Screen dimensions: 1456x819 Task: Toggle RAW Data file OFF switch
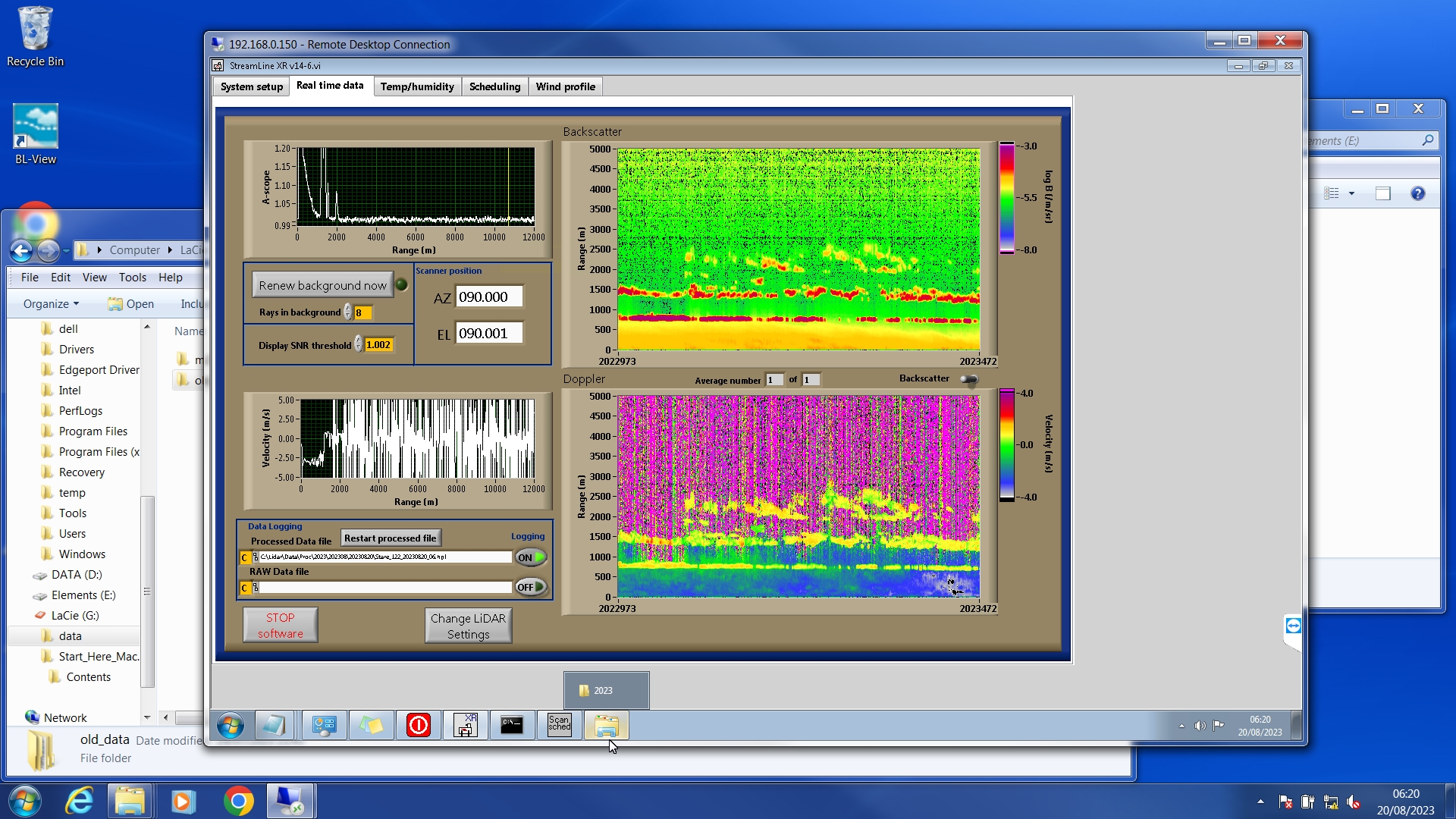click(531, 587)
